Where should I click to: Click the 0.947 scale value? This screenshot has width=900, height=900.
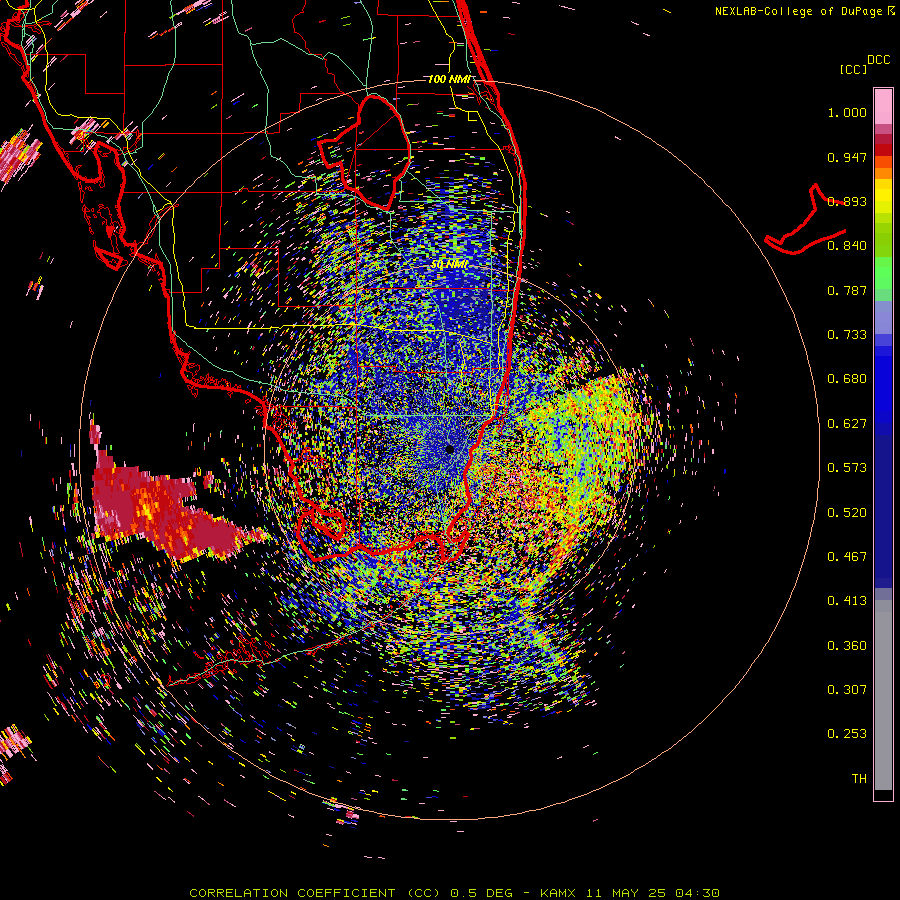point(847,157)
